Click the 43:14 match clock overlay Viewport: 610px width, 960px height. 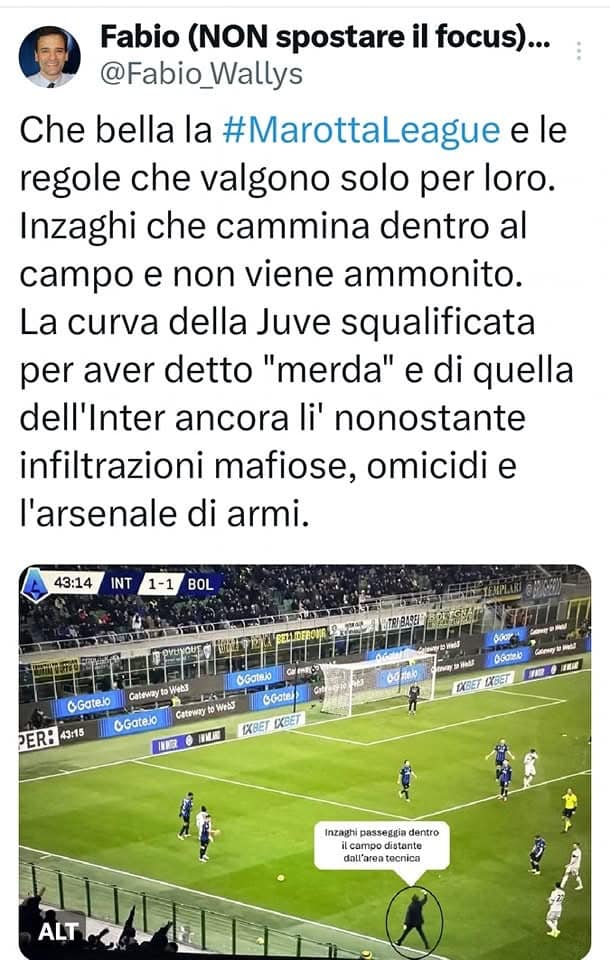click(x=73, y=582)
